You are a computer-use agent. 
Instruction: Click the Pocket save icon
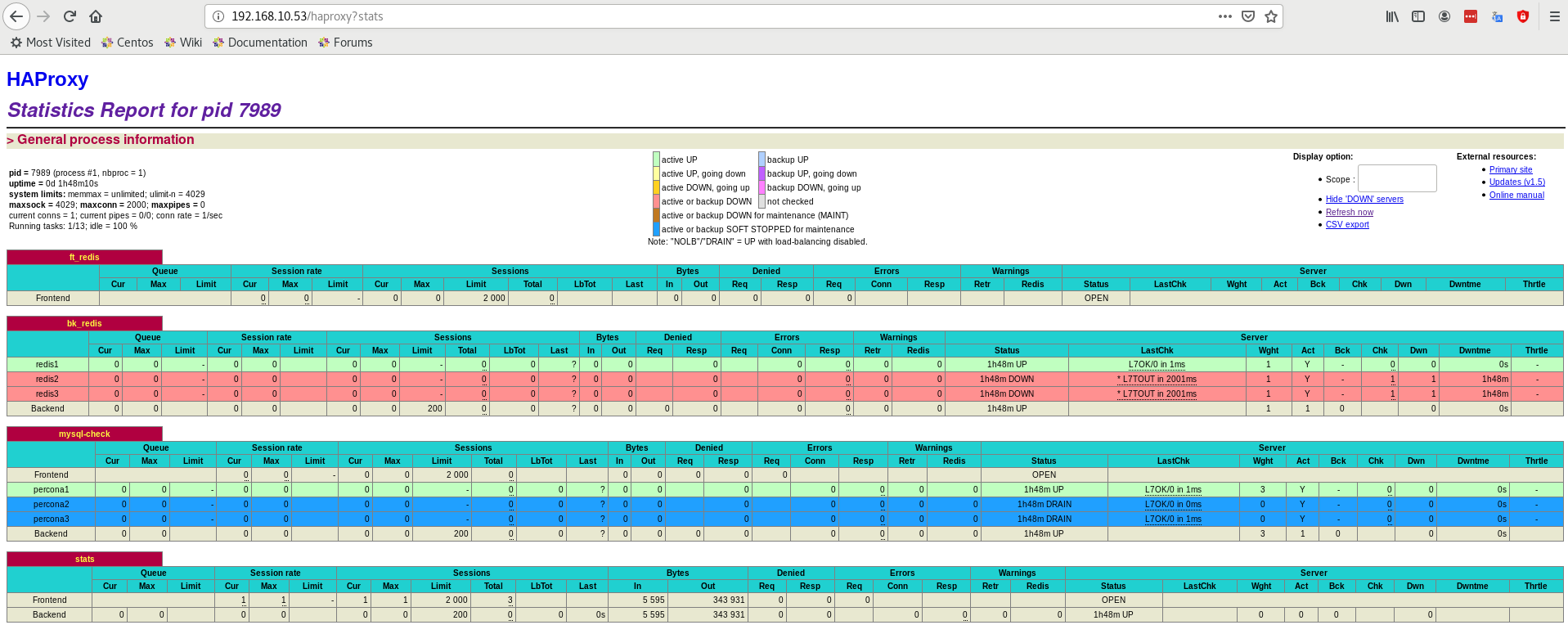tap(1248, 16)
